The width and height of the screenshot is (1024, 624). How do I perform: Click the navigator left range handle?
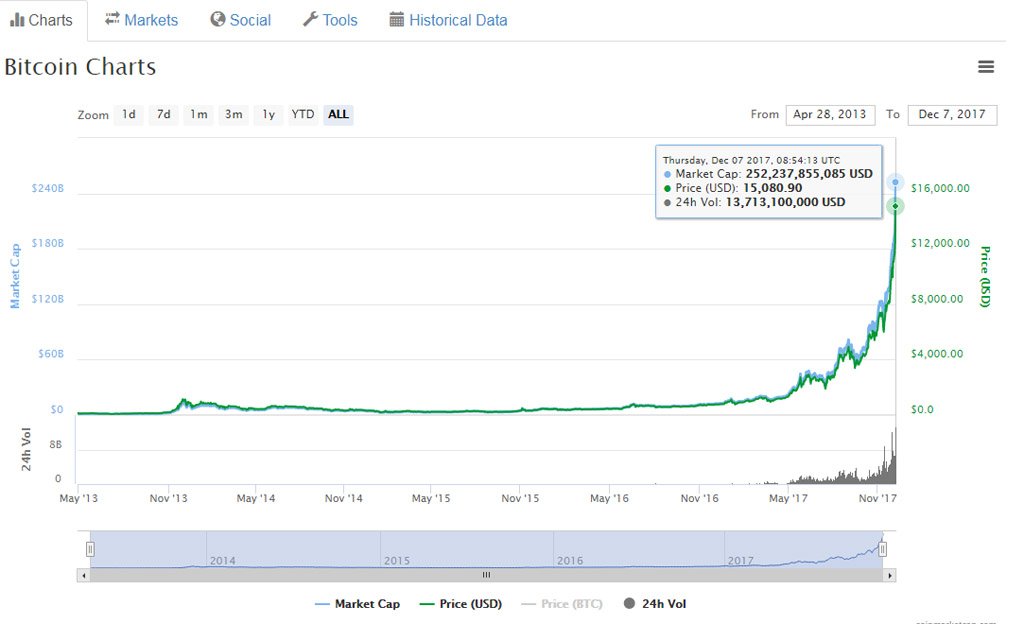tap(90, 548)
